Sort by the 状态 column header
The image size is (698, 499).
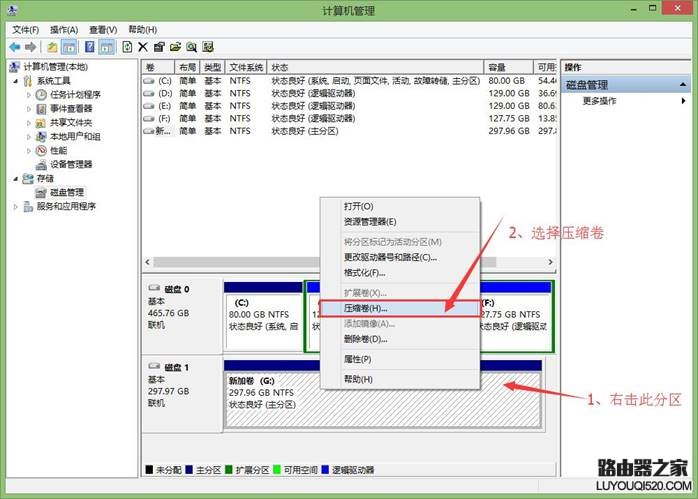375,67
